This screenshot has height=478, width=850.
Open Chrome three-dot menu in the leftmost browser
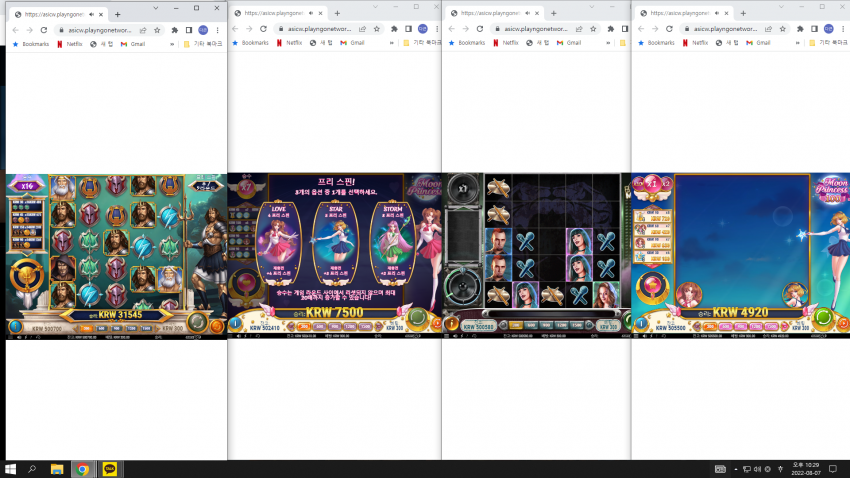pos(217,30)
